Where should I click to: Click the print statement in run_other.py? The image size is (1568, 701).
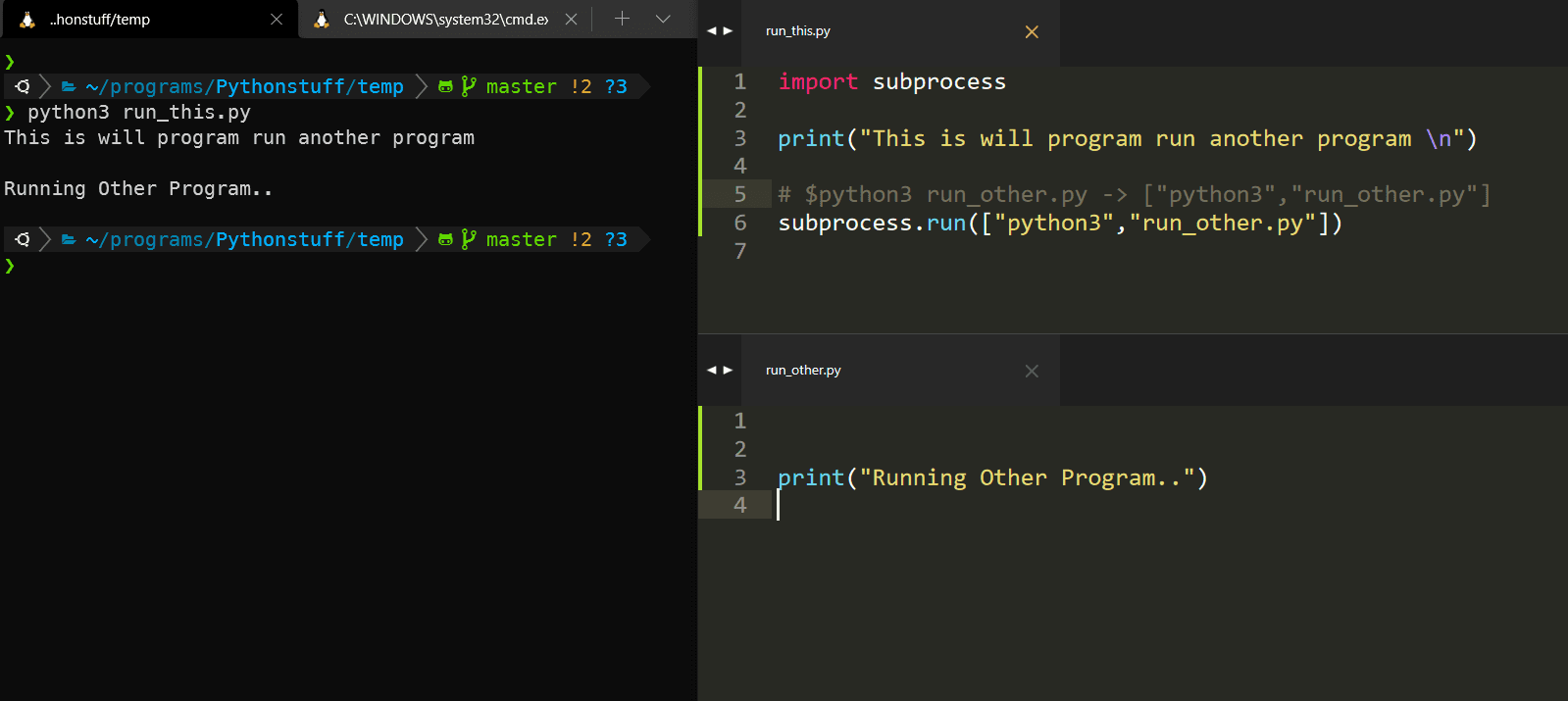[991, 478]
